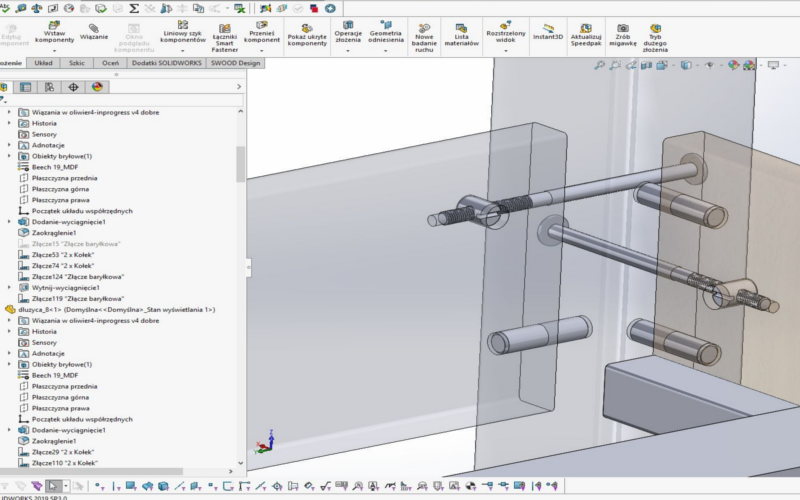Toggle Tryb dużego złożenia mode
This screenshot has height=500, width=800.
coord(655,29)
